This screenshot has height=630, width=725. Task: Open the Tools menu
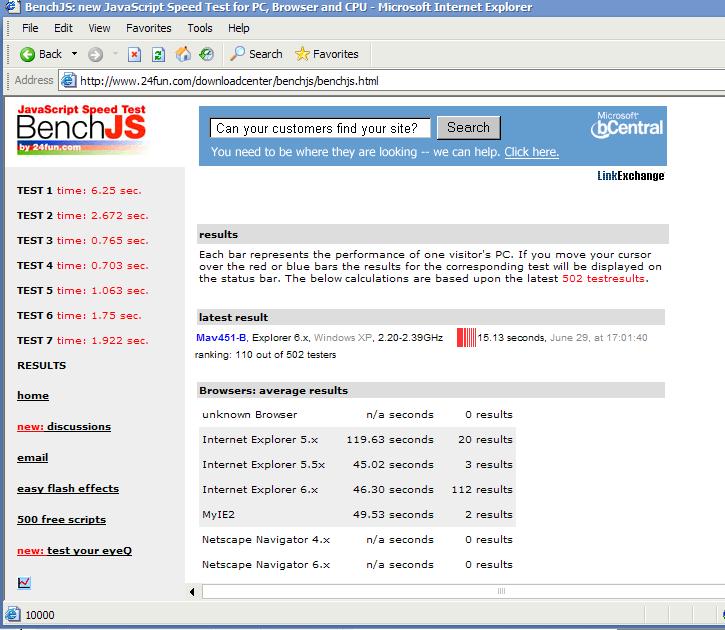click(200, 28)
